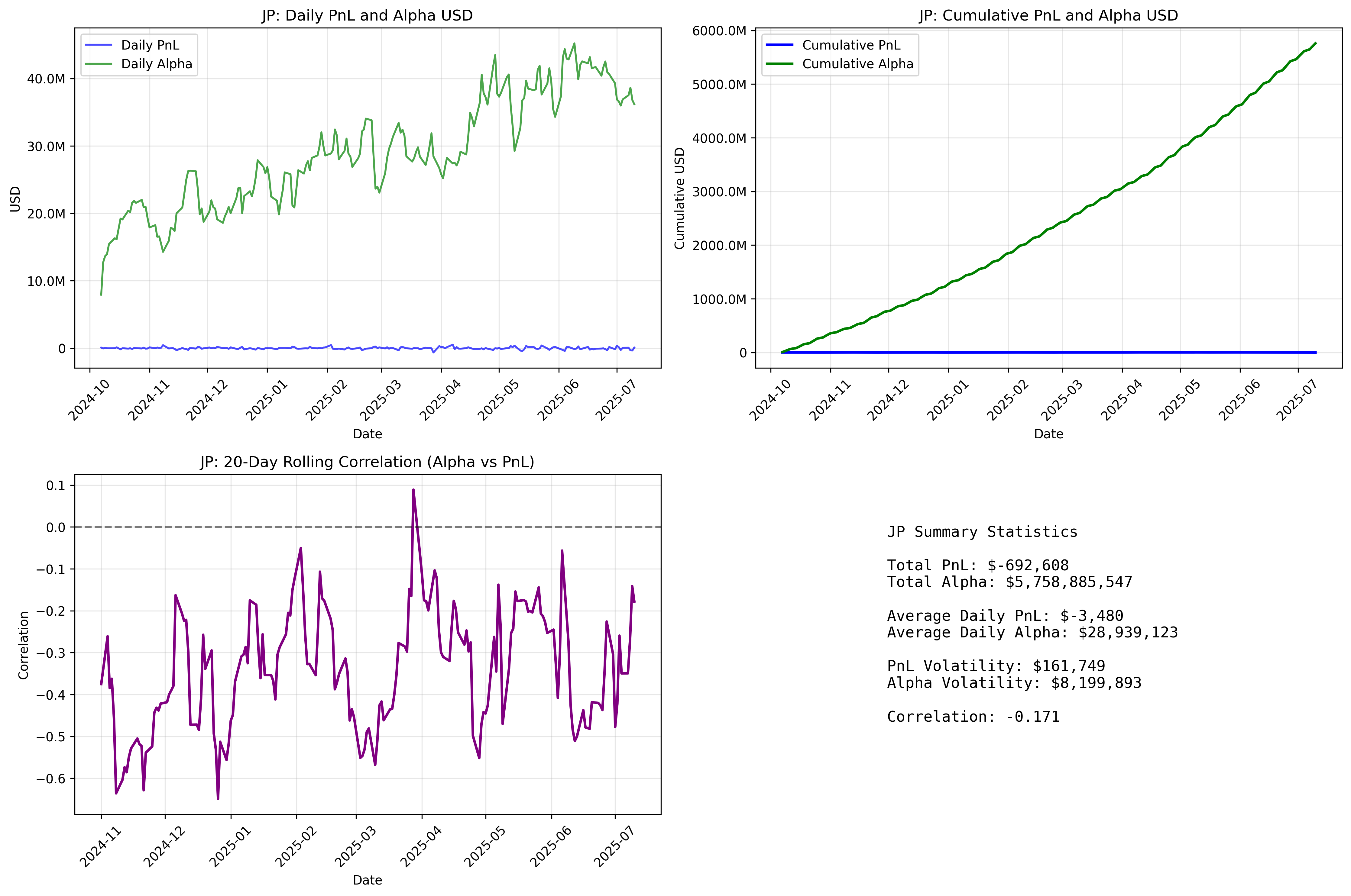The height and width of the screenshot is (896, 1351).
Task: Click the Cumulative Alpha legend entry
Action: click(x=857, y=64)
